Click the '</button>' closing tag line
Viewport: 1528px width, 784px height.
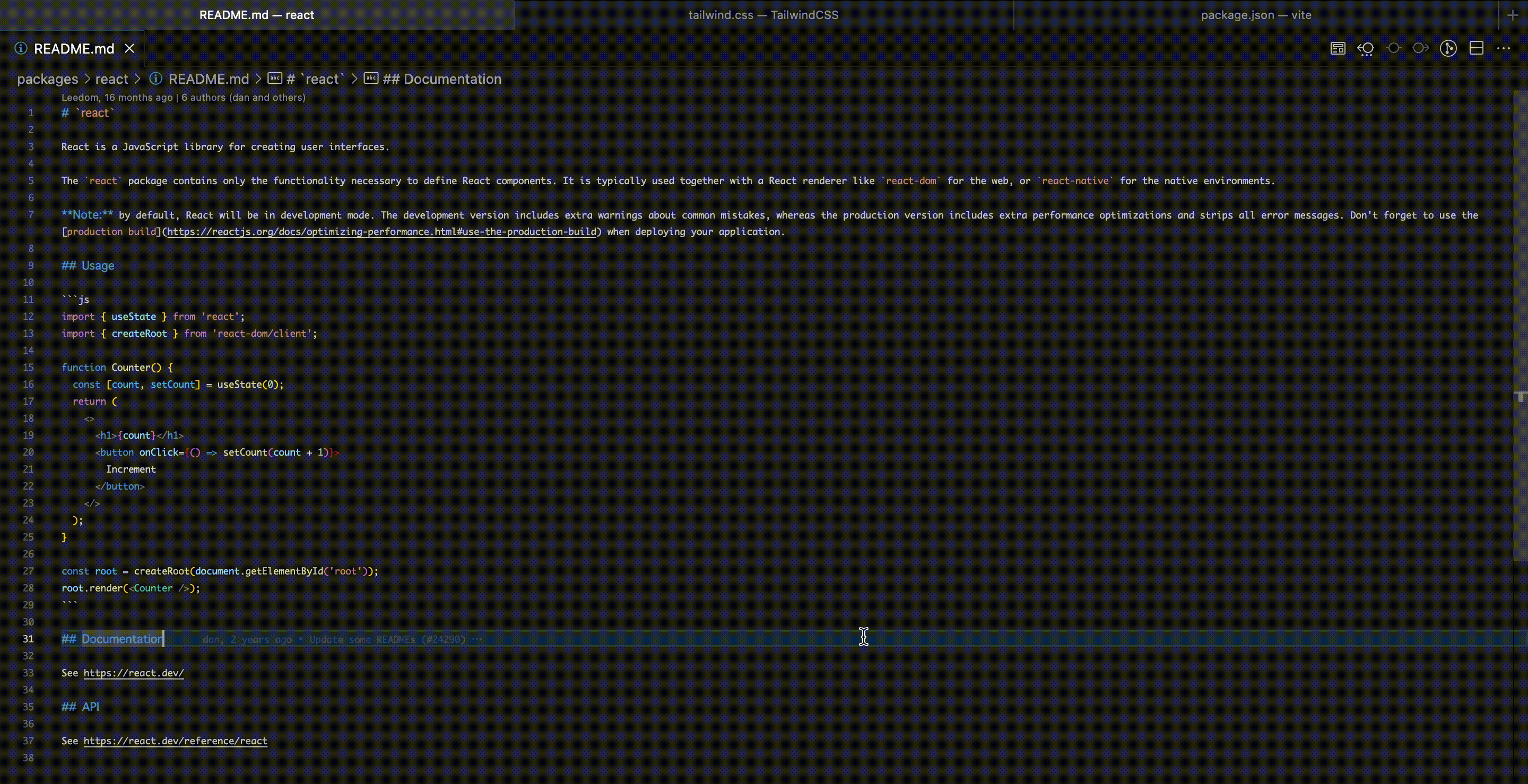pos(120,486)
